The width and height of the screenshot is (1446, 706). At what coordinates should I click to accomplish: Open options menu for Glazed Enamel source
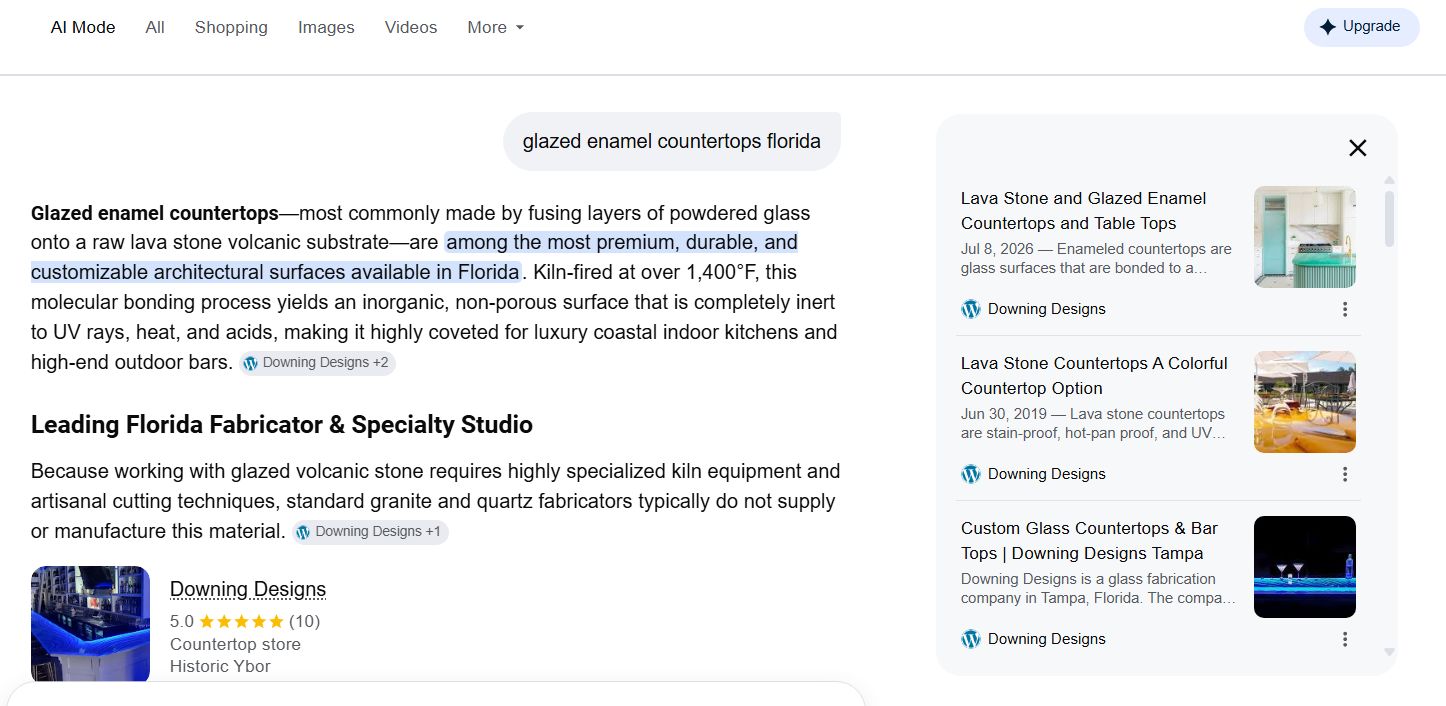point(1345,309)
